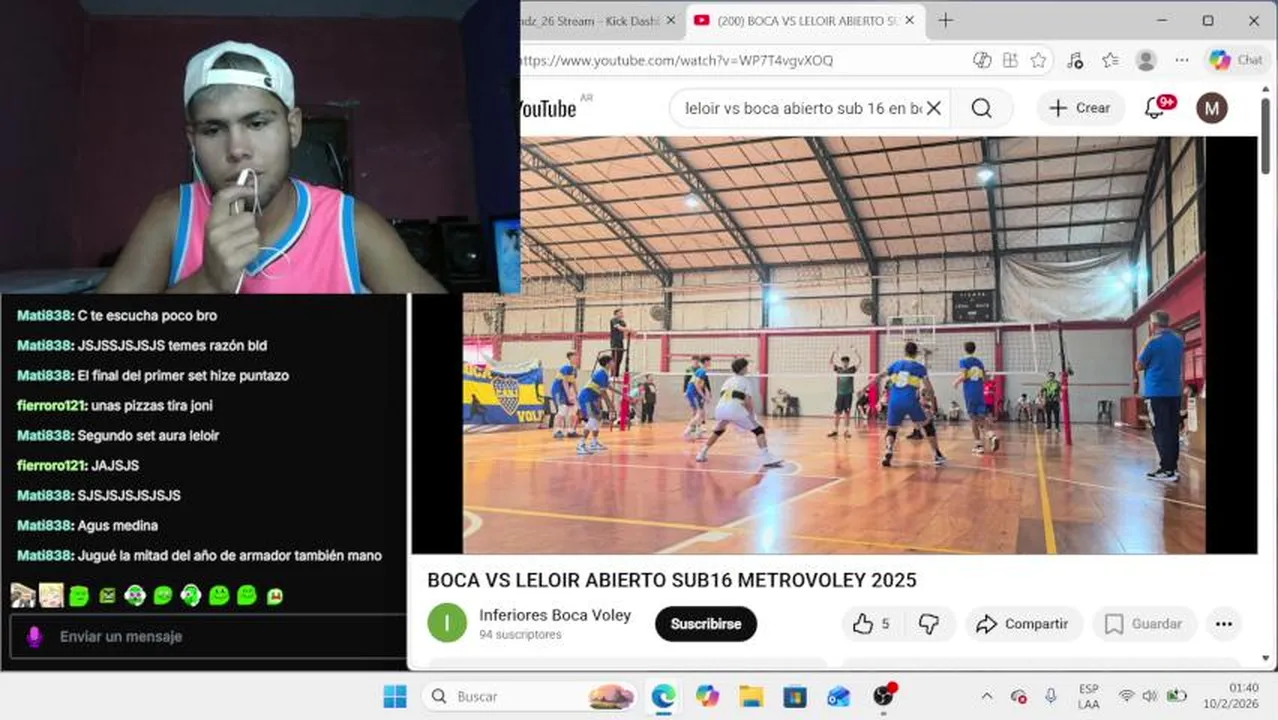Click message 'Segundo set aura leloir'
The width and height of the screenshot is (1278, 720).
[148, 435]
